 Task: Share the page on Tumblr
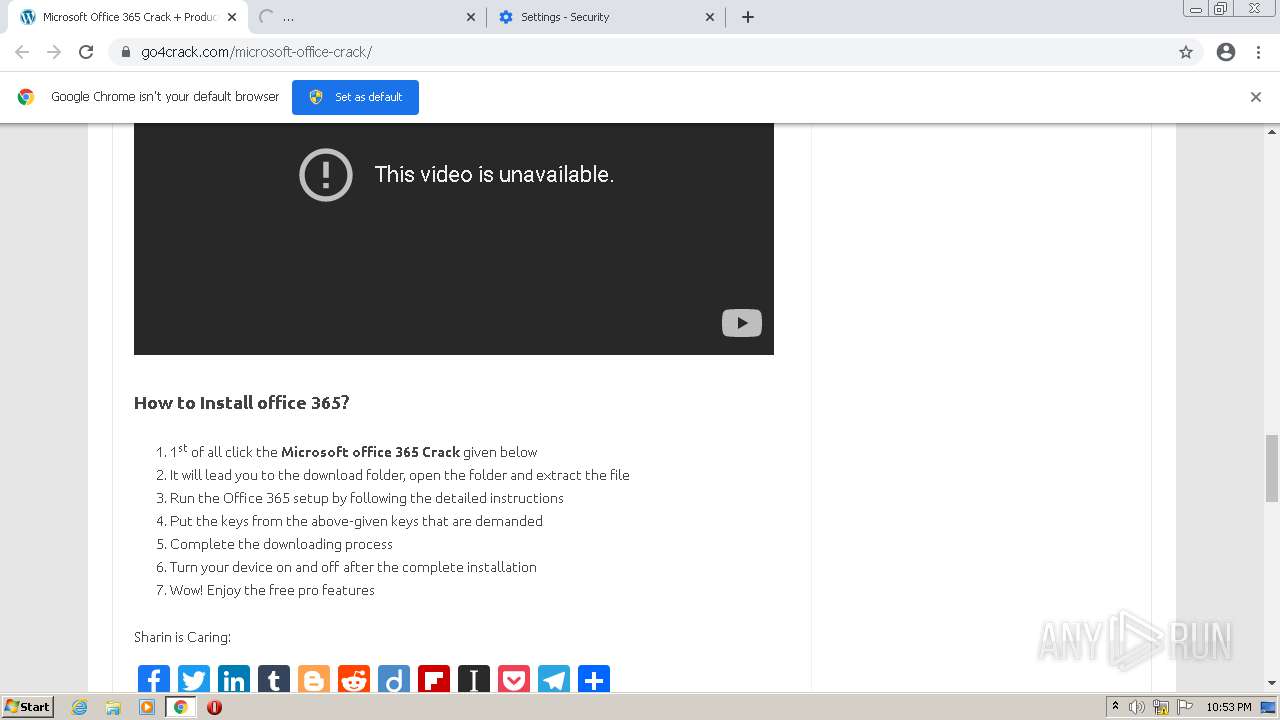pyautogui.click(x=274, y=680)
